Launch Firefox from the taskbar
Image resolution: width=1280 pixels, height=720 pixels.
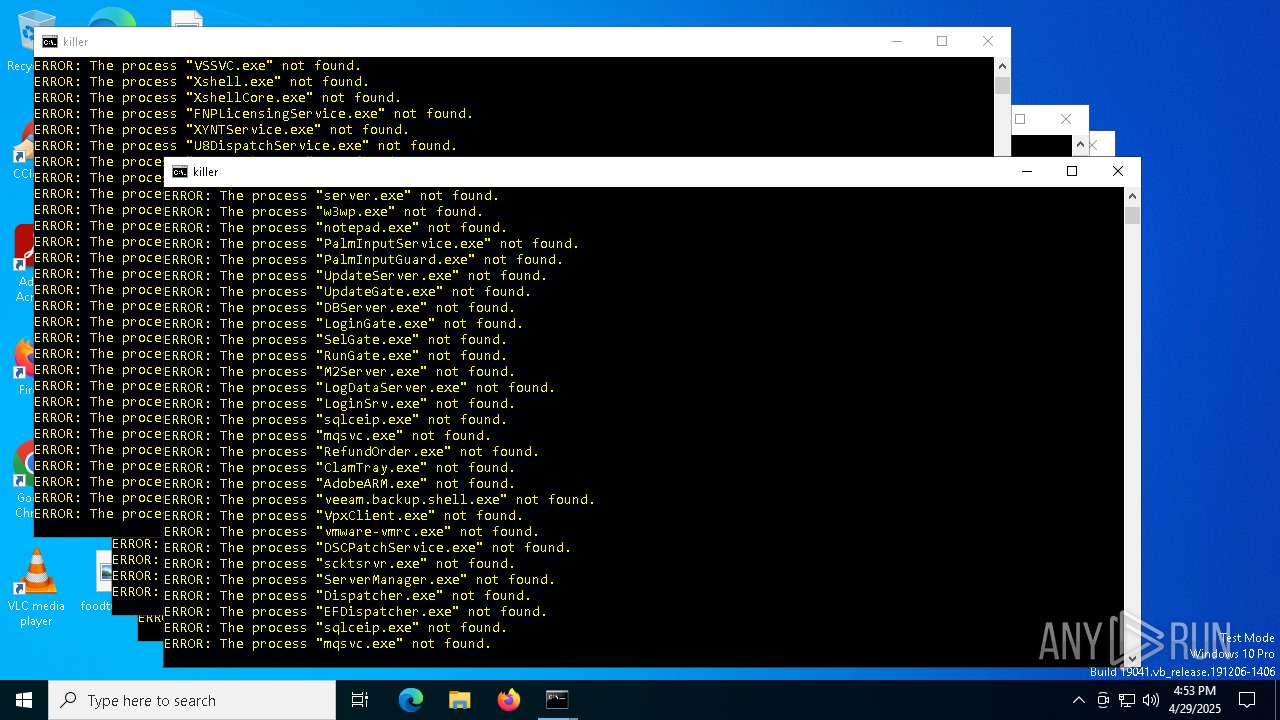coord(509,700)
